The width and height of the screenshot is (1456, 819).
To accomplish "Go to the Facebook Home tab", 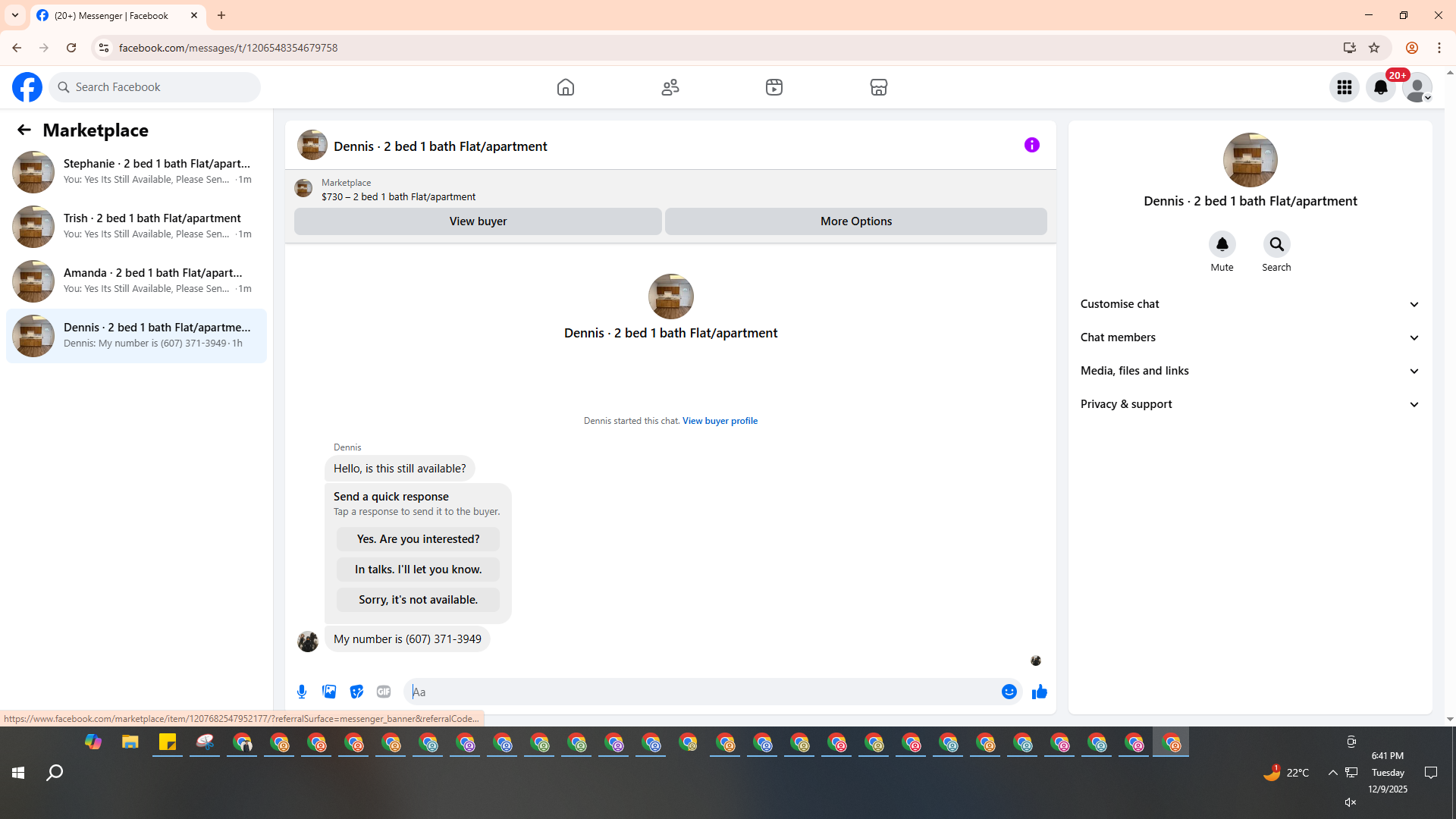I will point(565,87).
